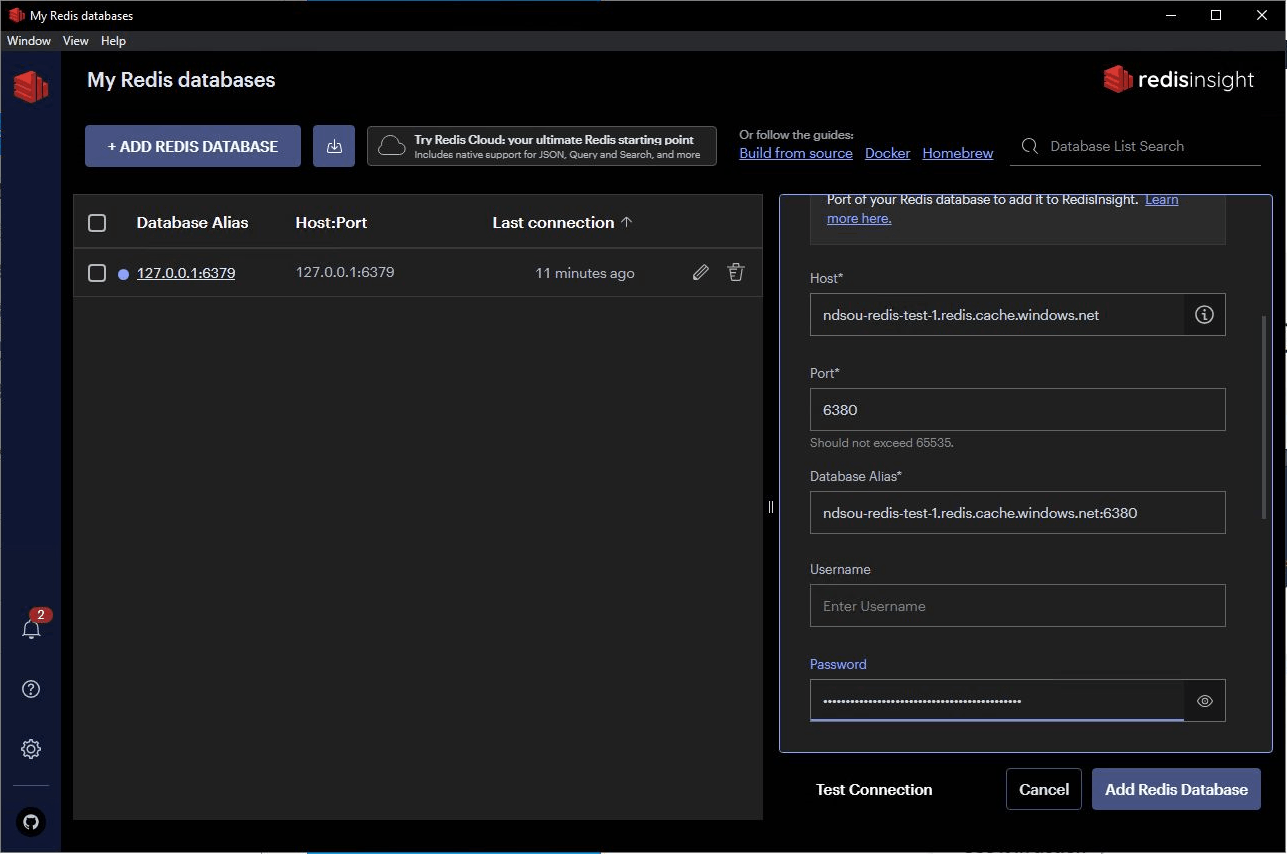Click the RedisInsight logo at top right

pos(1178,80)
